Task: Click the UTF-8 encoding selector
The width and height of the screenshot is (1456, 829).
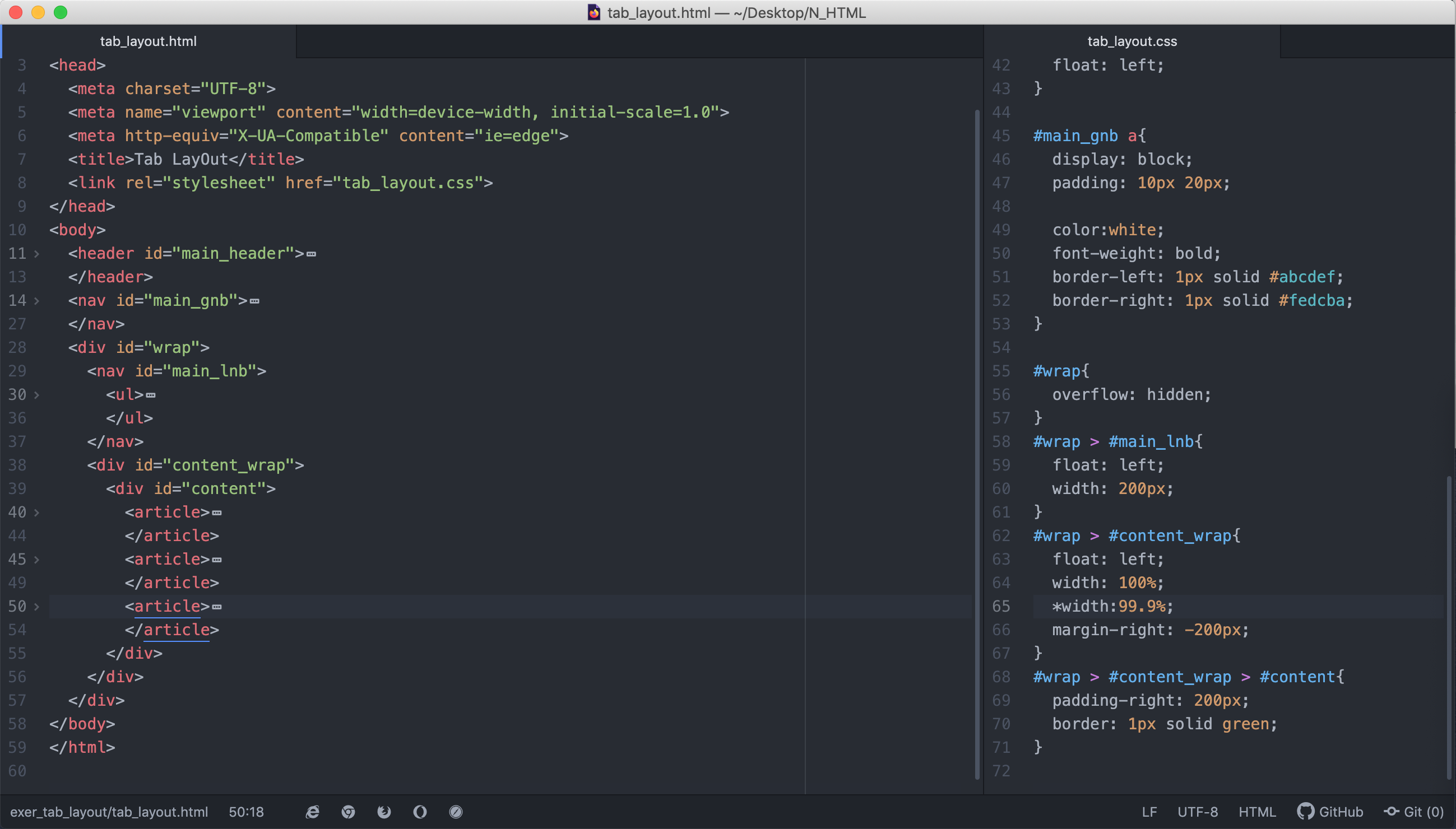Action: [1198, 812]
